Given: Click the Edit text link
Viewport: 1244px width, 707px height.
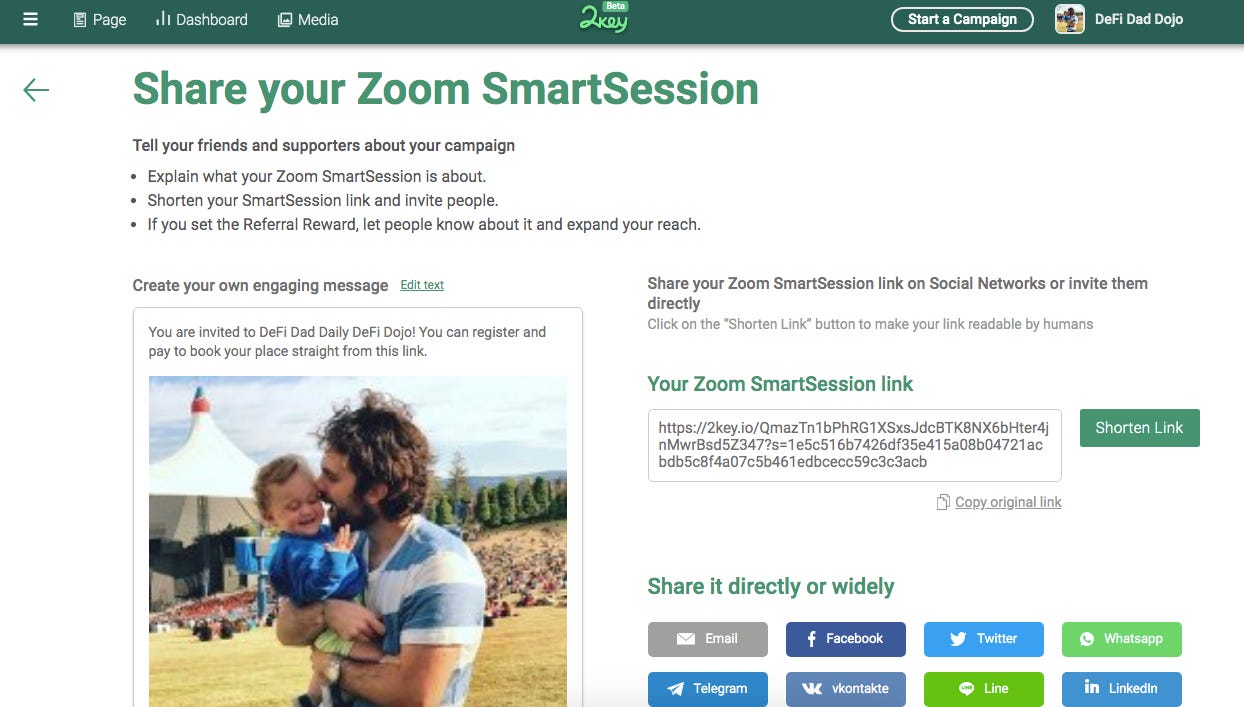Looking at the screenshot, I should [422, 285].
